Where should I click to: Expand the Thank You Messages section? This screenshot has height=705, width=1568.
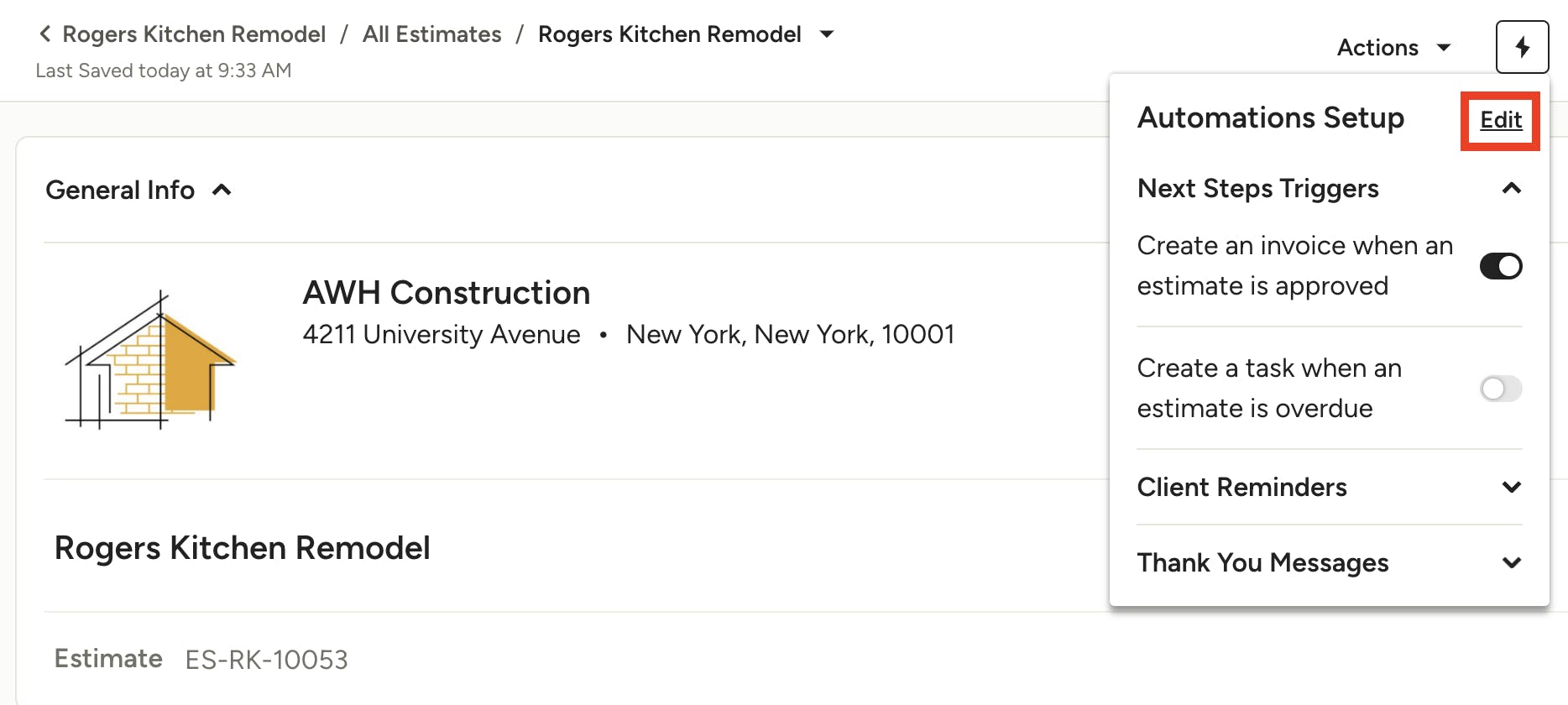[1511, 562]
